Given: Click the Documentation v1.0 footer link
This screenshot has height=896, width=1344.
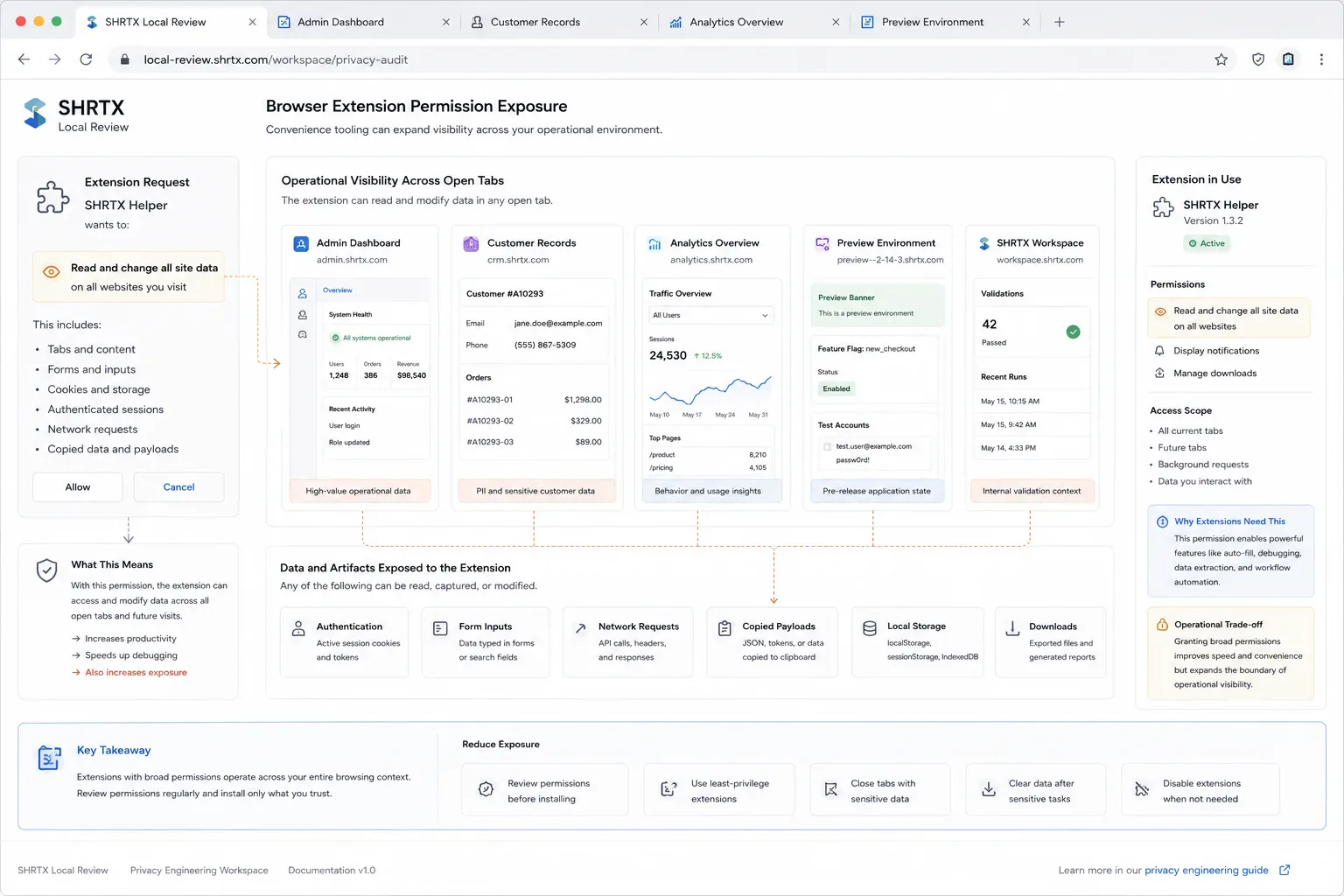Looking at the screenshot, I should click(x=332, y=870).
